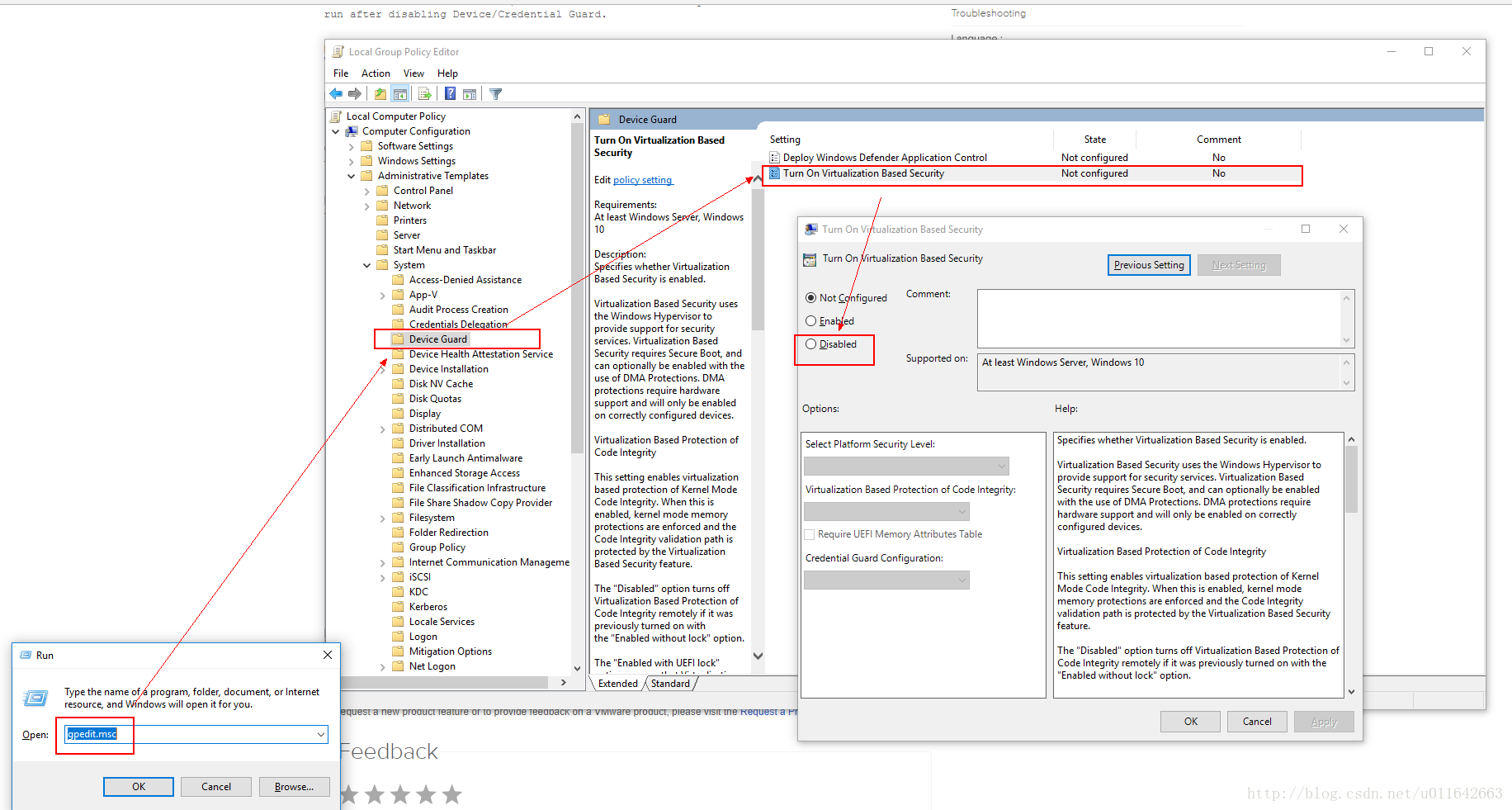
Task: Click the Server folder icon in tree
Action: click(383, 235)
